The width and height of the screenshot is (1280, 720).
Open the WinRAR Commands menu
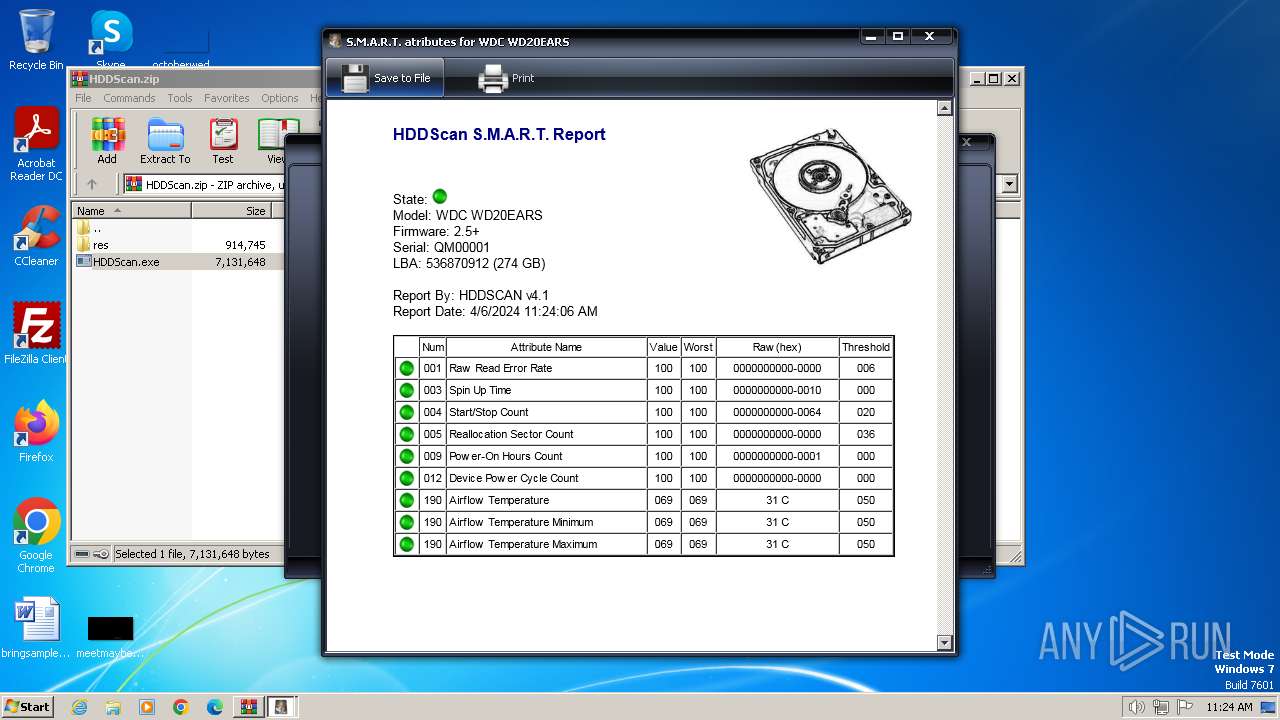[129, 98]
